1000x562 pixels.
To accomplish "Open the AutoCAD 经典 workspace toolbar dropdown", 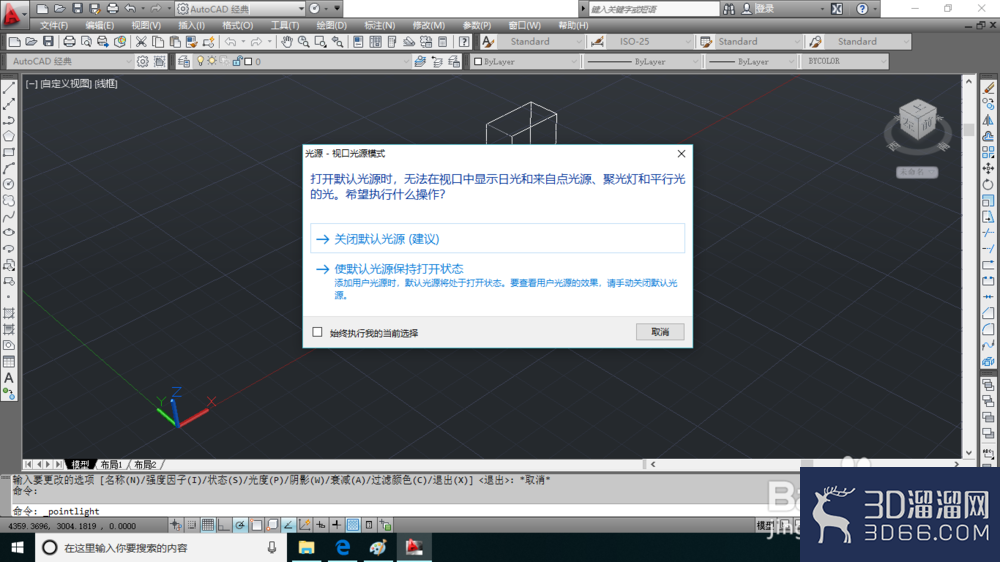I will coord(128,61).
